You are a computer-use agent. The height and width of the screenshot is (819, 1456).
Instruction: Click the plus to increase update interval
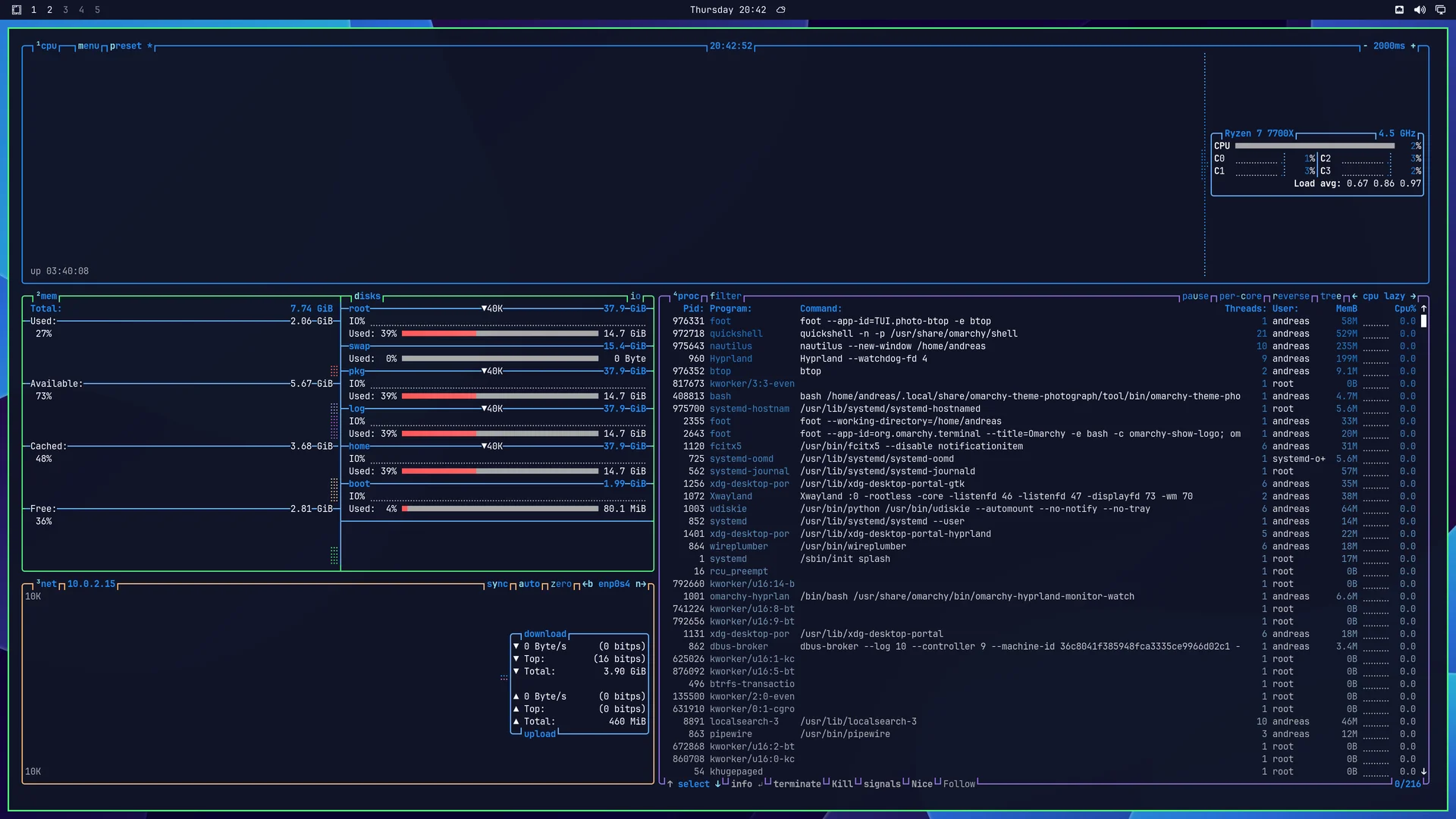click(x=1413, y=46)
